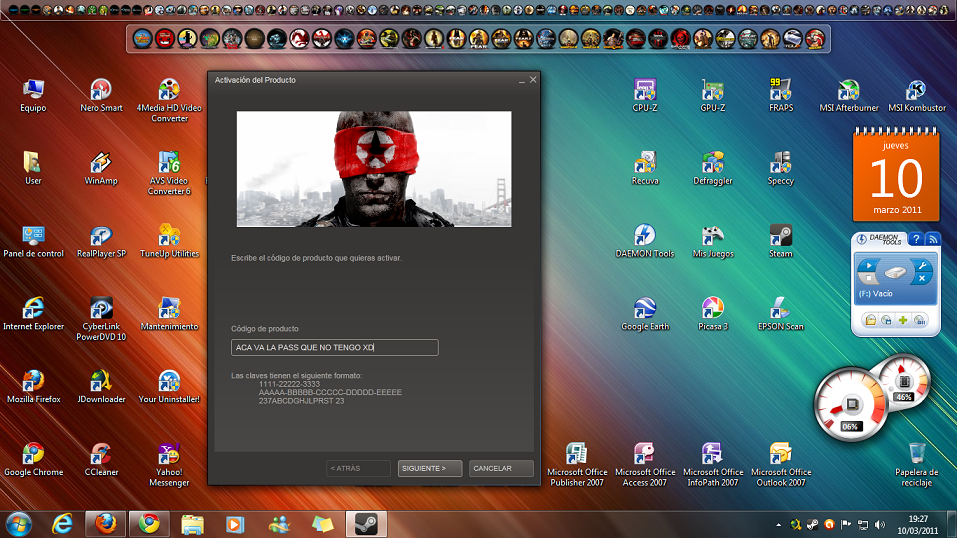Click the calendar gadget showing jueves 10
957x538 pixels.
[x=896, y=175]
